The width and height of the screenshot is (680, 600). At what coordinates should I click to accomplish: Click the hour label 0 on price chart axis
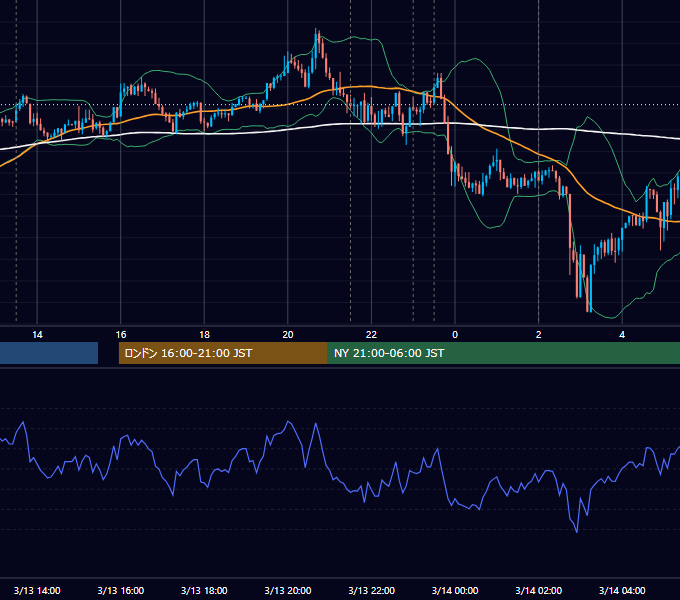click(455, 335)
